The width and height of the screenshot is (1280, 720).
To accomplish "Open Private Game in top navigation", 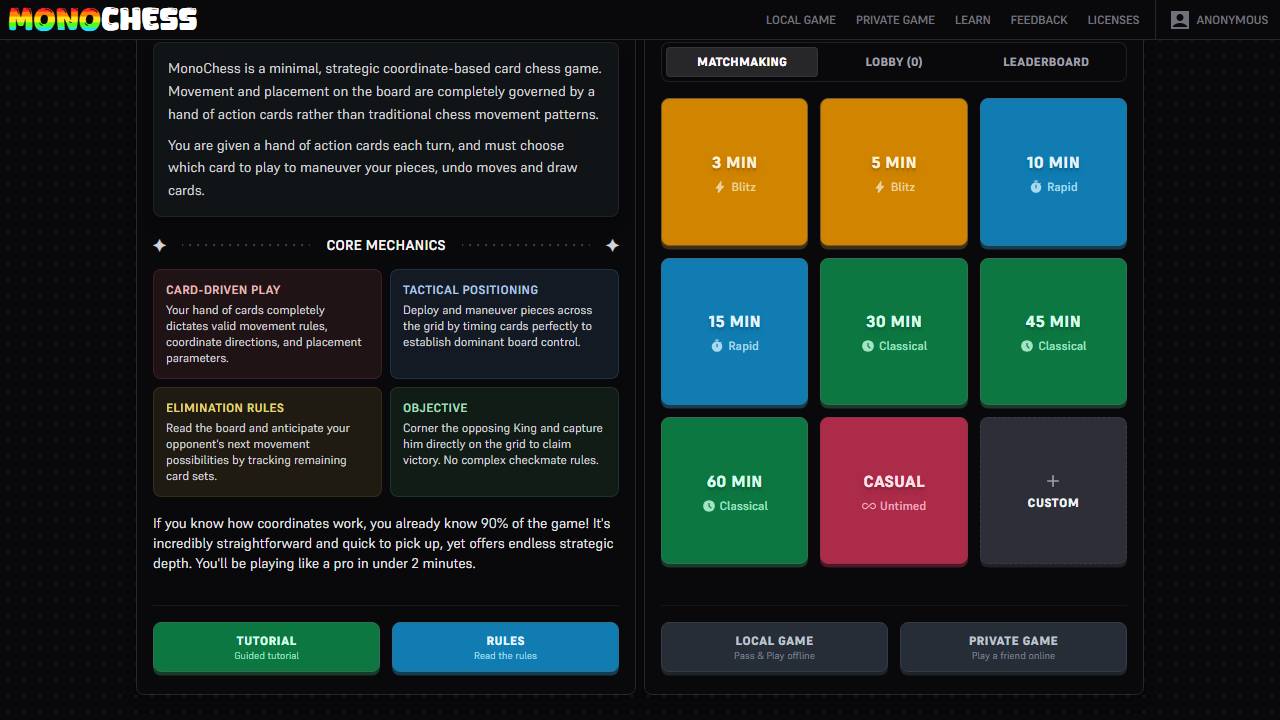I will [895, 20].
